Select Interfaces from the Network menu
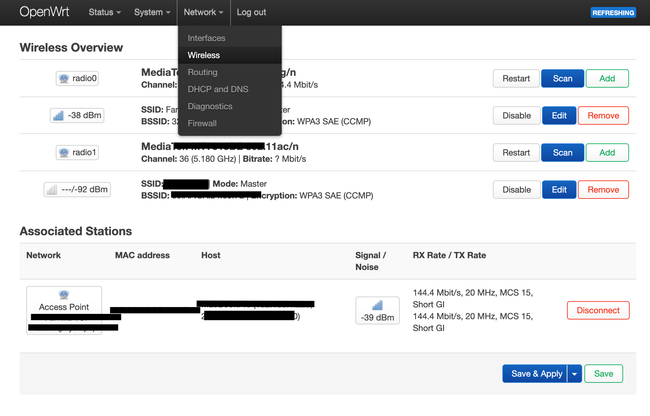The height and width of the screenshot is (416, 650). 206,38
